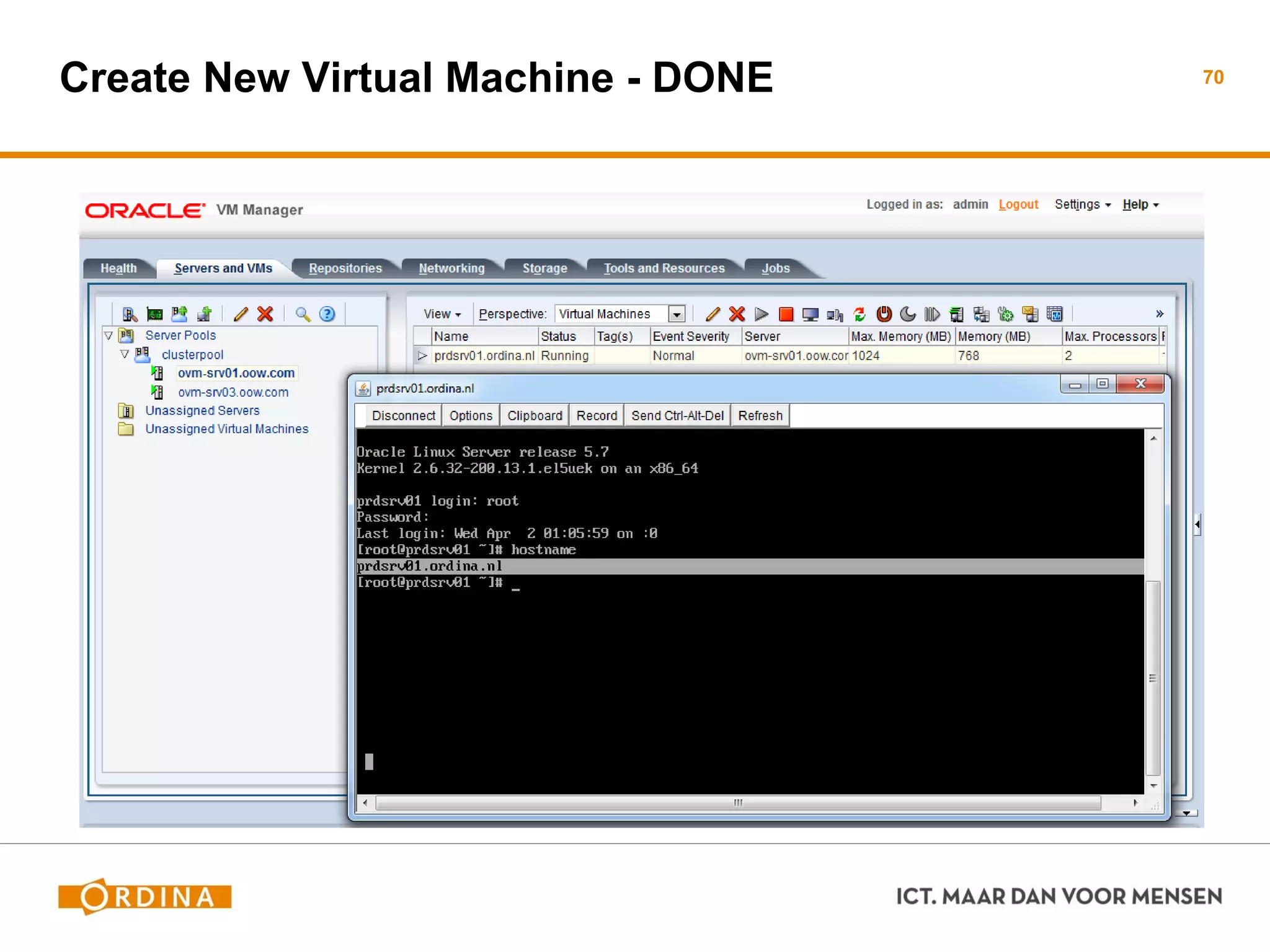The width and height of the screenshot is (1270, 952).
Task: Open the View menu dropdown
Action: coord(442,314)
